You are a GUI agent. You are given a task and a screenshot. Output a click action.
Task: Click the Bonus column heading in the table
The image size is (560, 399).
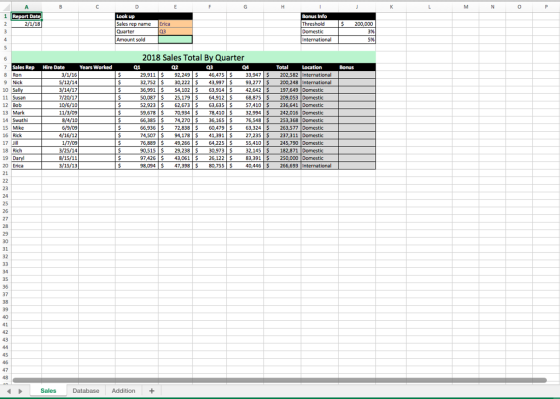357,67
